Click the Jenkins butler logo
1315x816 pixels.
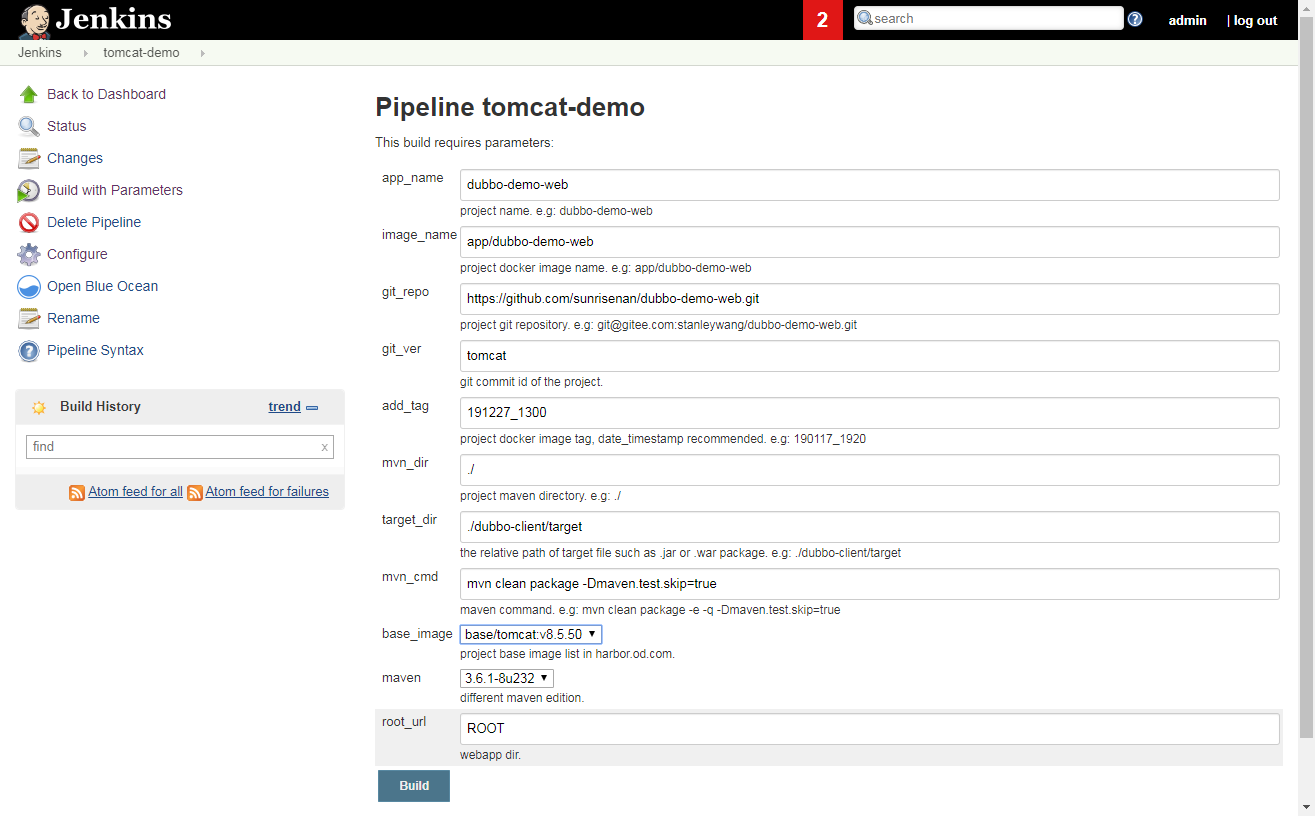point(34,19)
